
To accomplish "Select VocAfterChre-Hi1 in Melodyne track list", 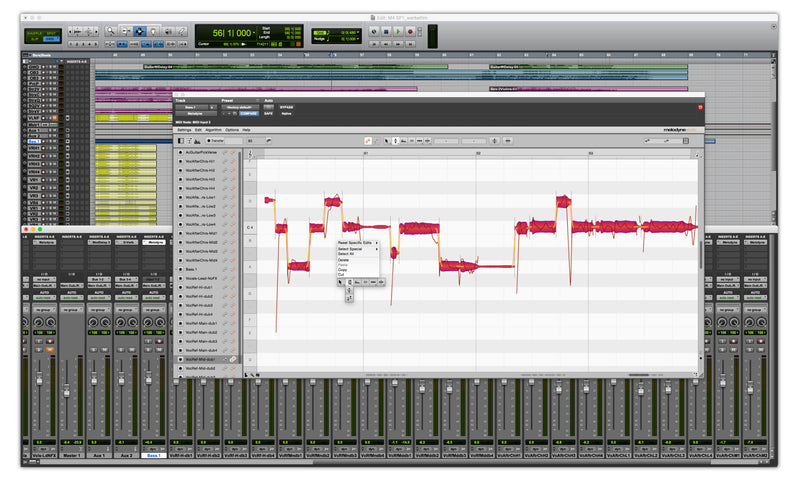I will 200,161.
